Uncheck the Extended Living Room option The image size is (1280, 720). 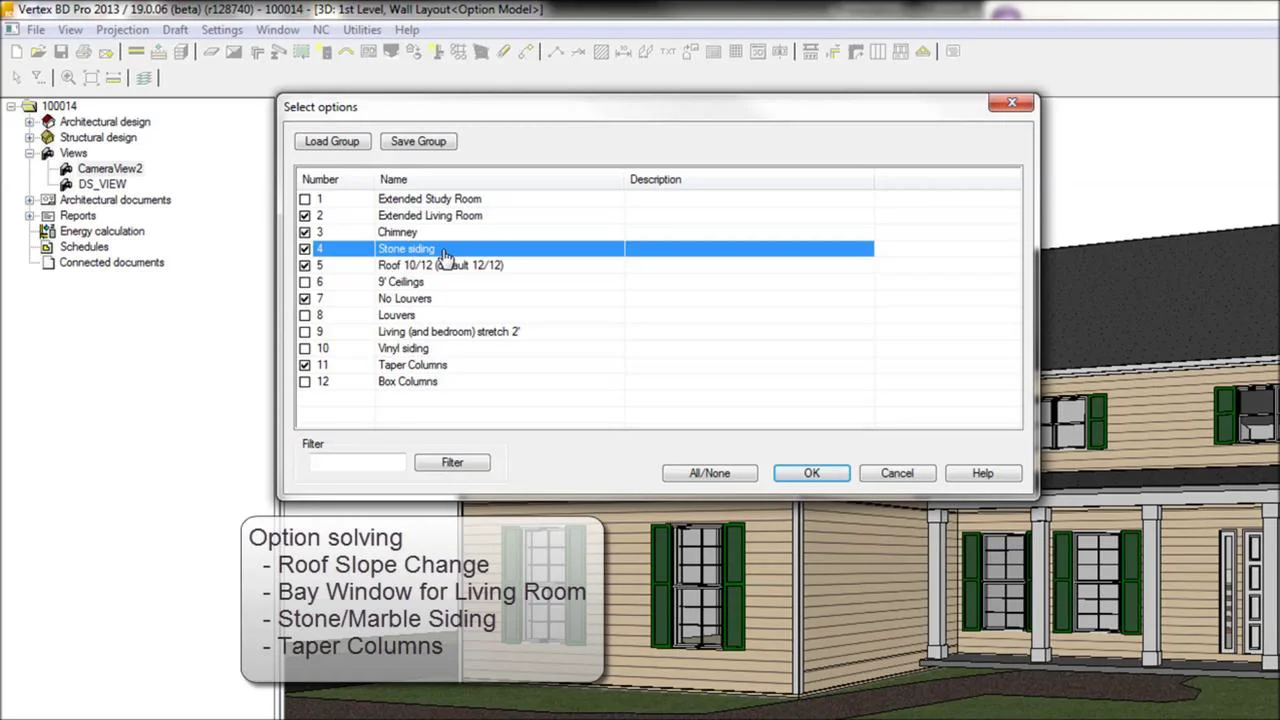tap(305, 216)
